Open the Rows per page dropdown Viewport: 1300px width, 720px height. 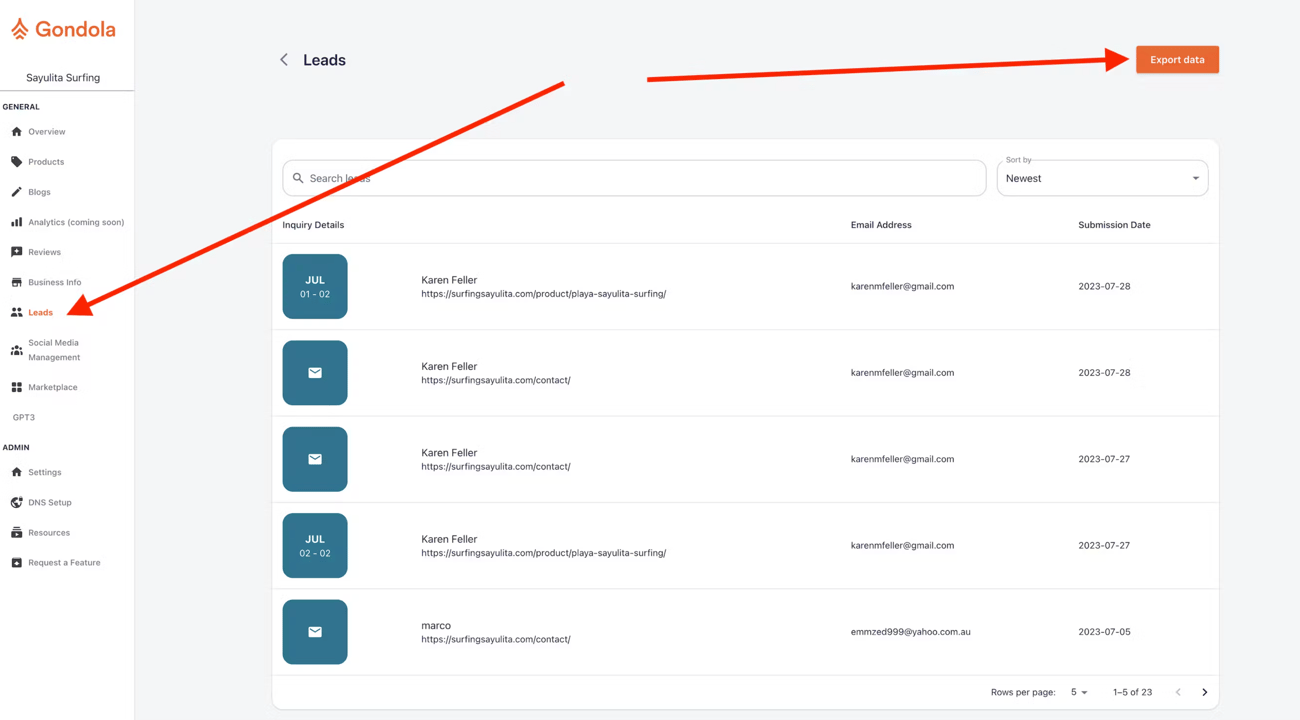pyautogui.click(x=1079, y=692)
